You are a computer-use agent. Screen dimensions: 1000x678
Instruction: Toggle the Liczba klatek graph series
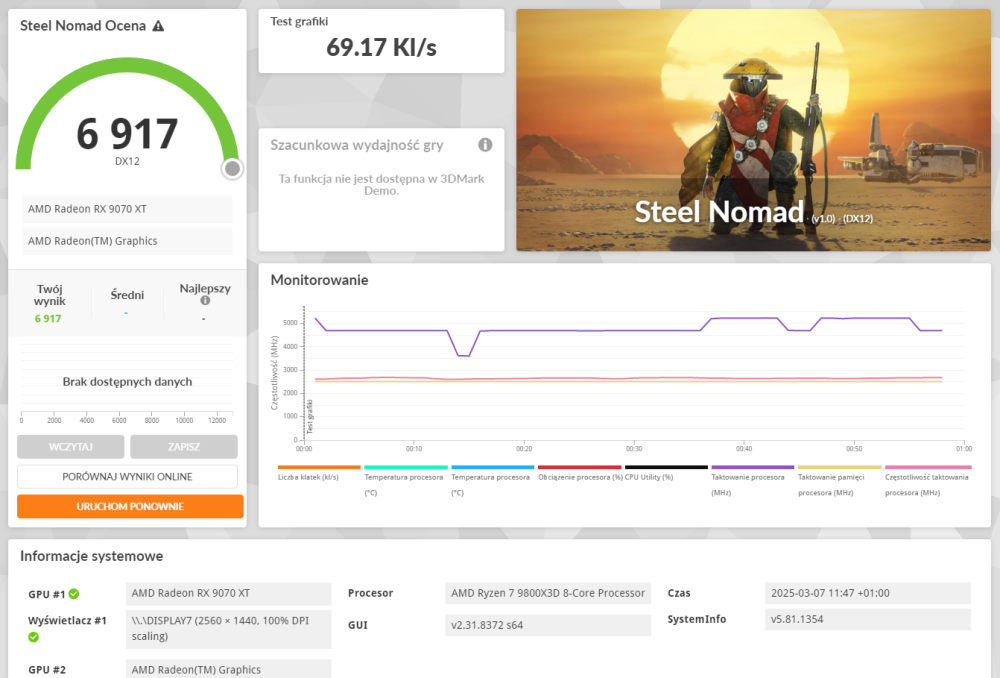click(x=318, y=468)
